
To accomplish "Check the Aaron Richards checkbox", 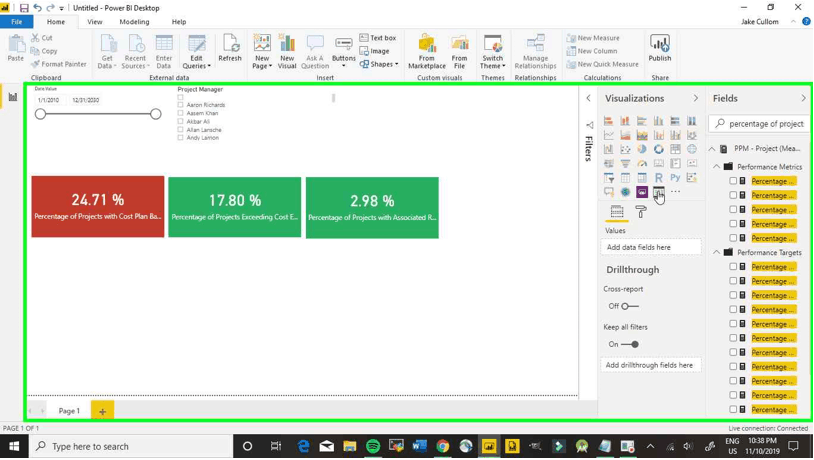I will point(181,105).
